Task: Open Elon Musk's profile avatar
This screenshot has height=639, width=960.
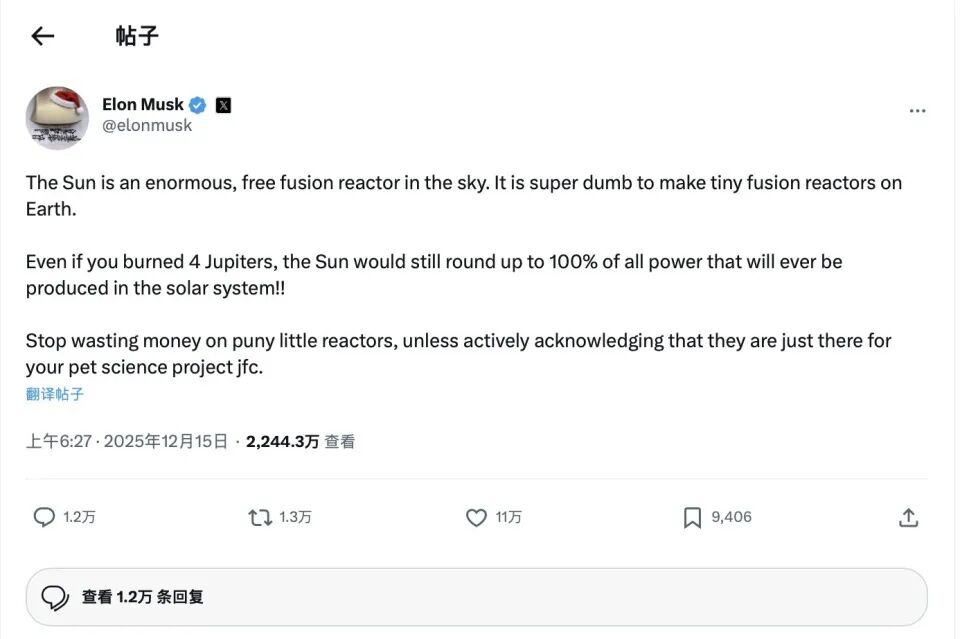Action: (x=57, y=117)
